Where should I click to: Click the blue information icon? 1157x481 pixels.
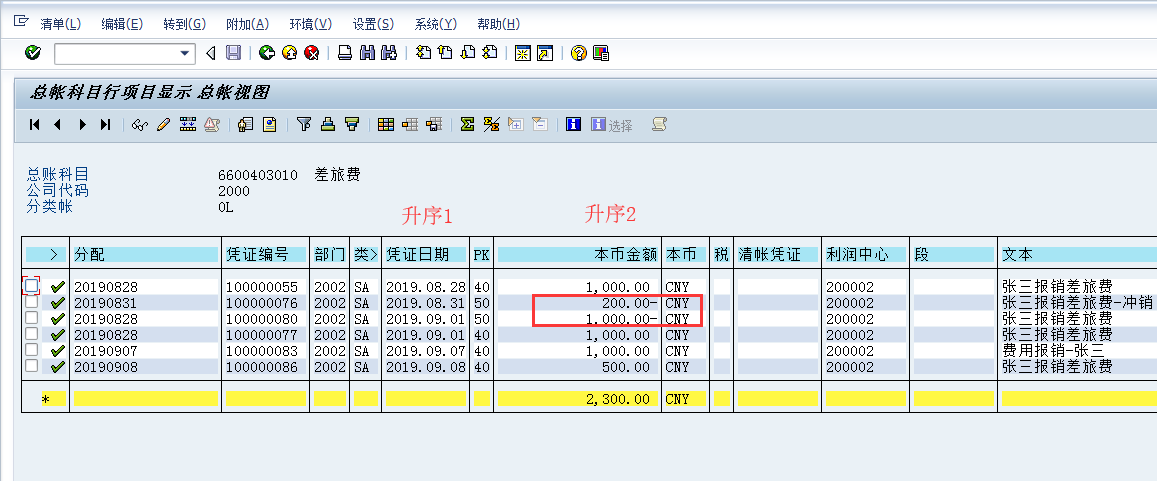coord(573,125)
